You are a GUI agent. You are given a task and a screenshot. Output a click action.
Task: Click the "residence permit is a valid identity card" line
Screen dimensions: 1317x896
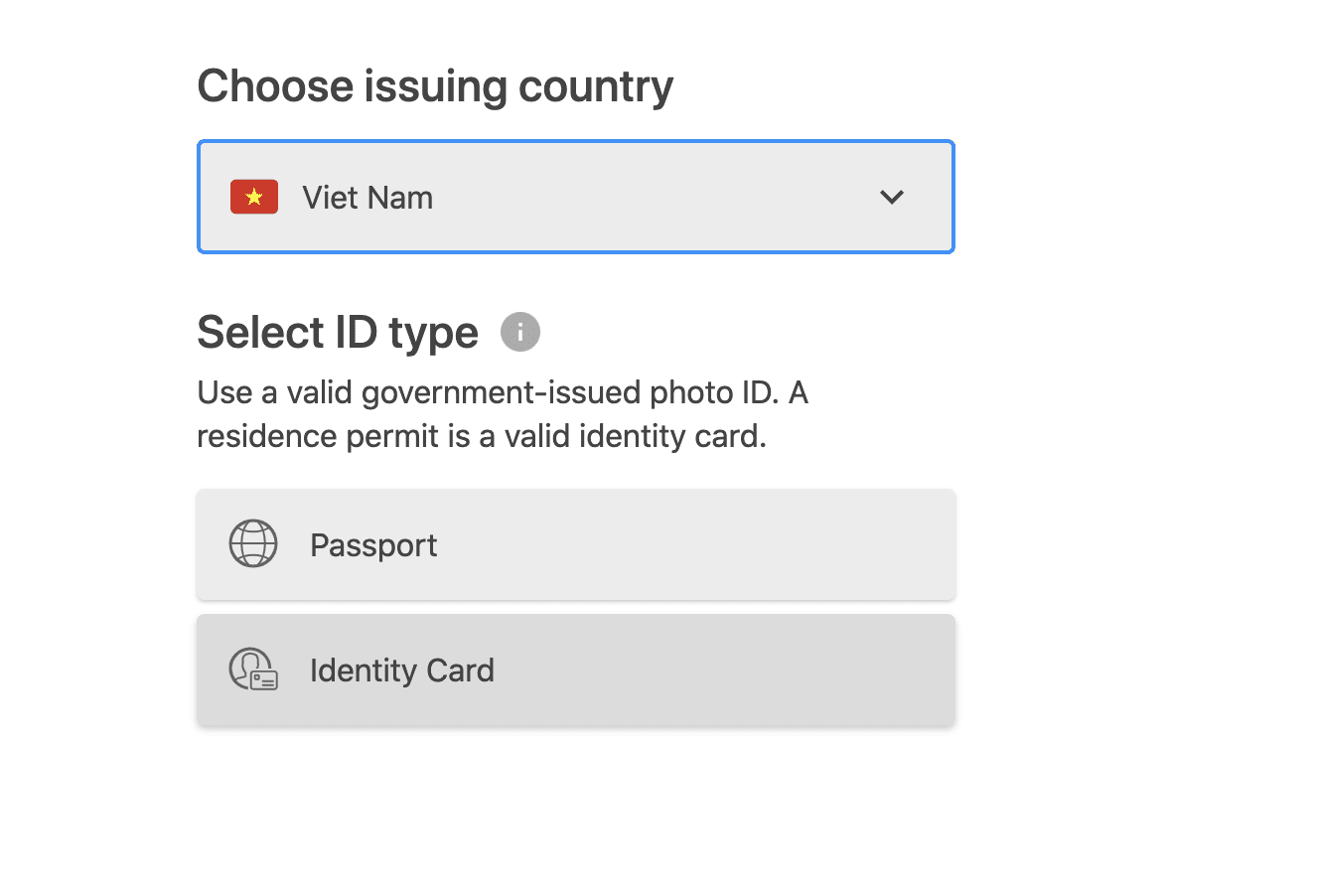point(482,436)
